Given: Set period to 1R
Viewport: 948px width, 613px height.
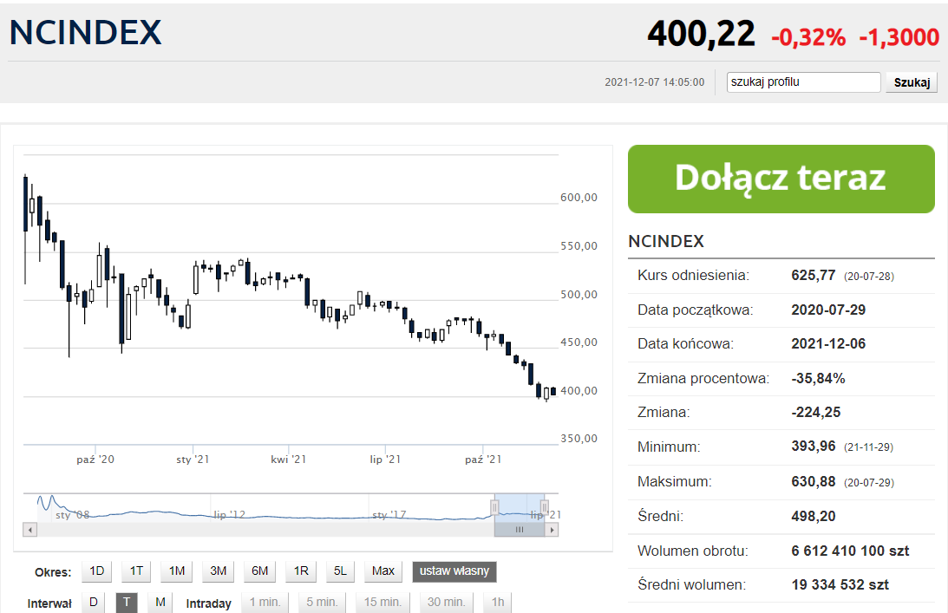Looking at the screenshot, I should coord(300,571).
